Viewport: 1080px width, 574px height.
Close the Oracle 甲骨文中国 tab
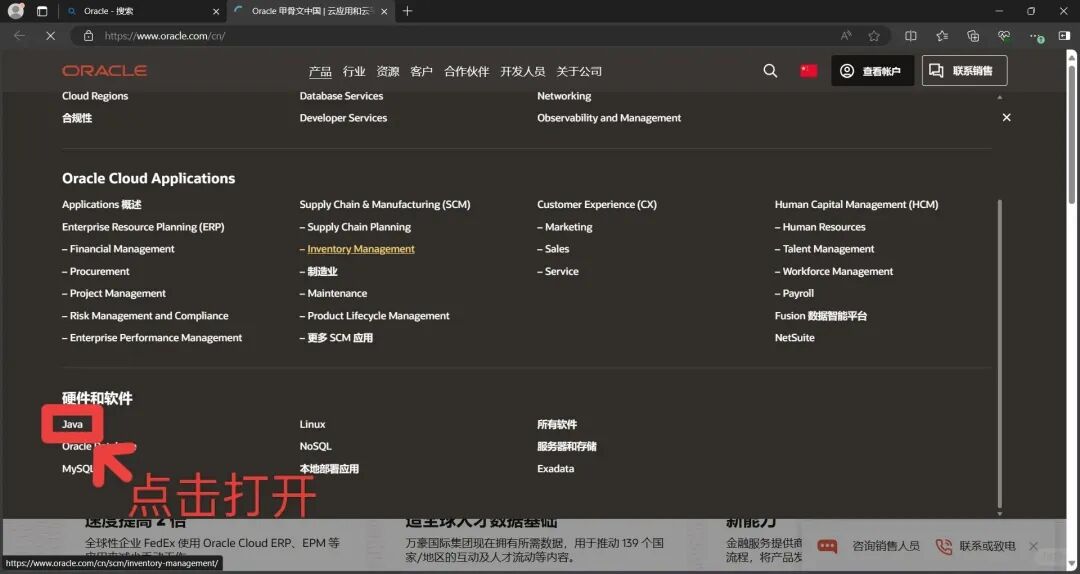[384, 11]
